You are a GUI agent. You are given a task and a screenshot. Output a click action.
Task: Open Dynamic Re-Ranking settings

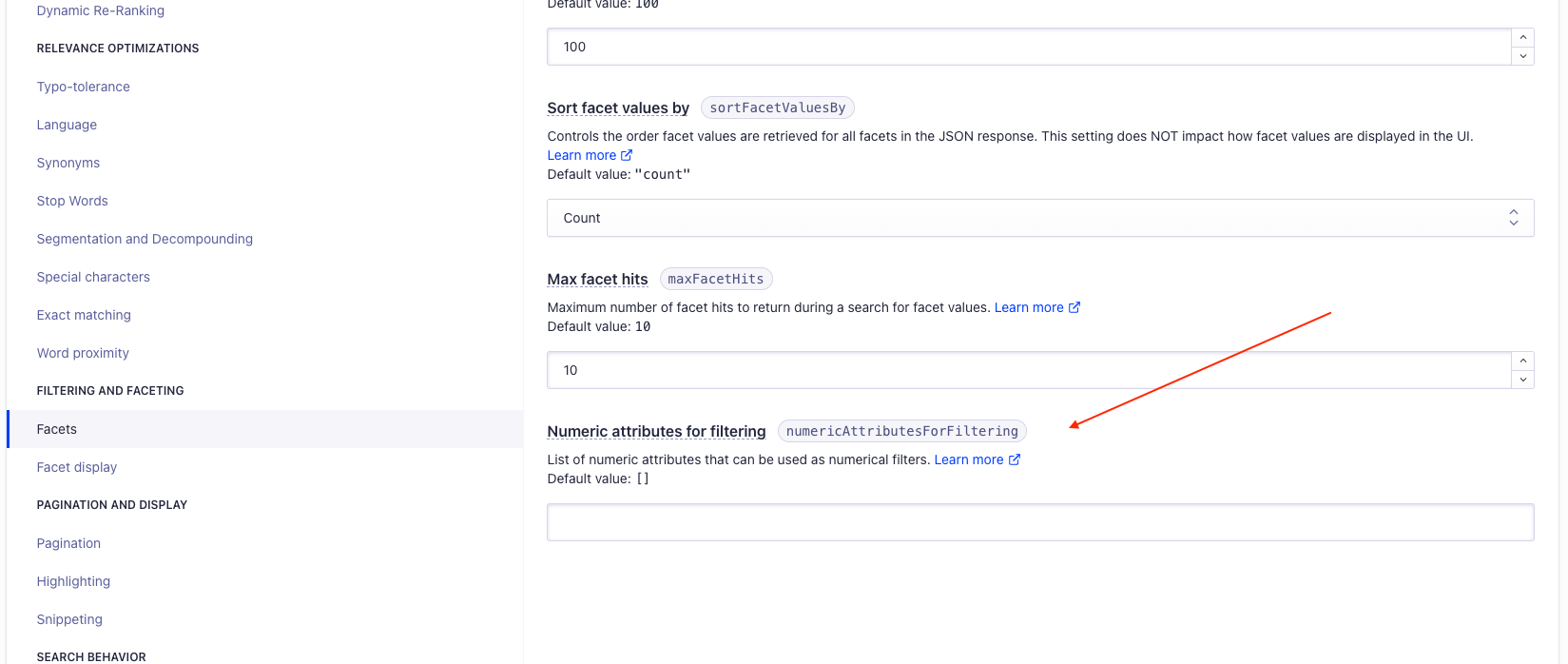click(x=101, y=10)
